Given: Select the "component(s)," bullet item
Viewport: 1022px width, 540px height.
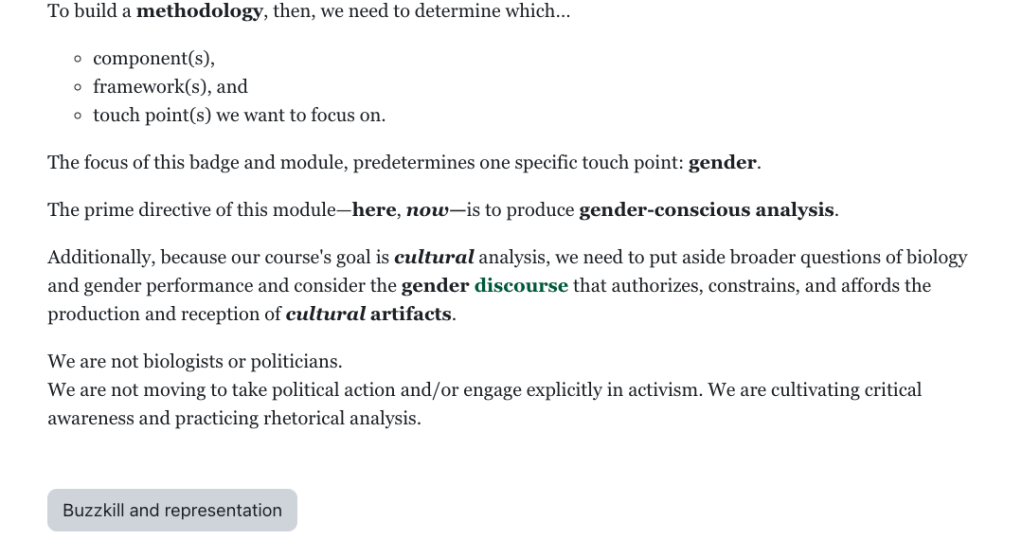Looking at the screenshot, I should 153,58.
